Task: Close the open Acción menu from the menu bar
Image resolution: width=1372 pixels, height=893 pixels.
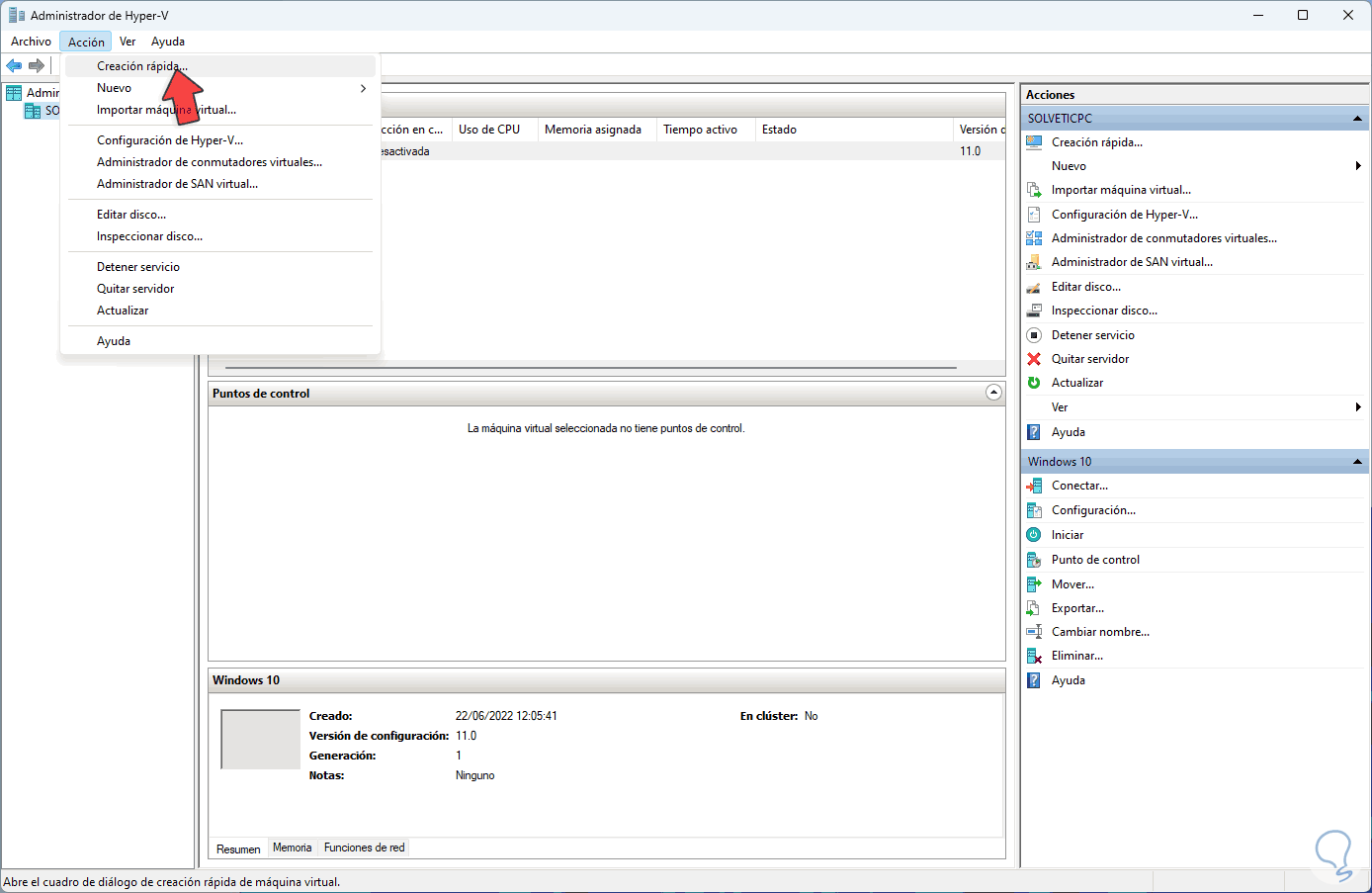Action: (x=86, y=42)
